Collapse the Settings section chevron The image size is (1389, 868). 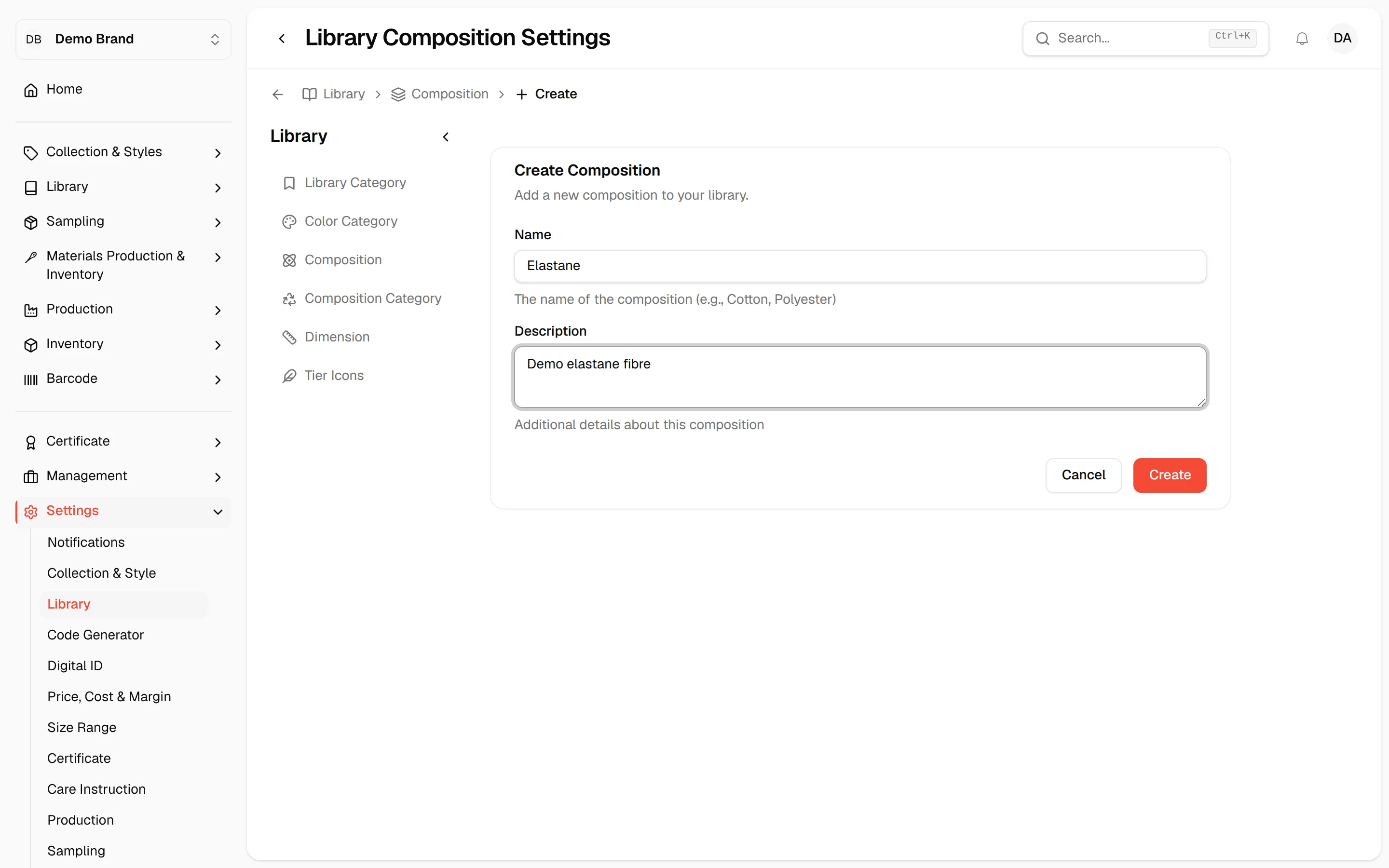218,512
